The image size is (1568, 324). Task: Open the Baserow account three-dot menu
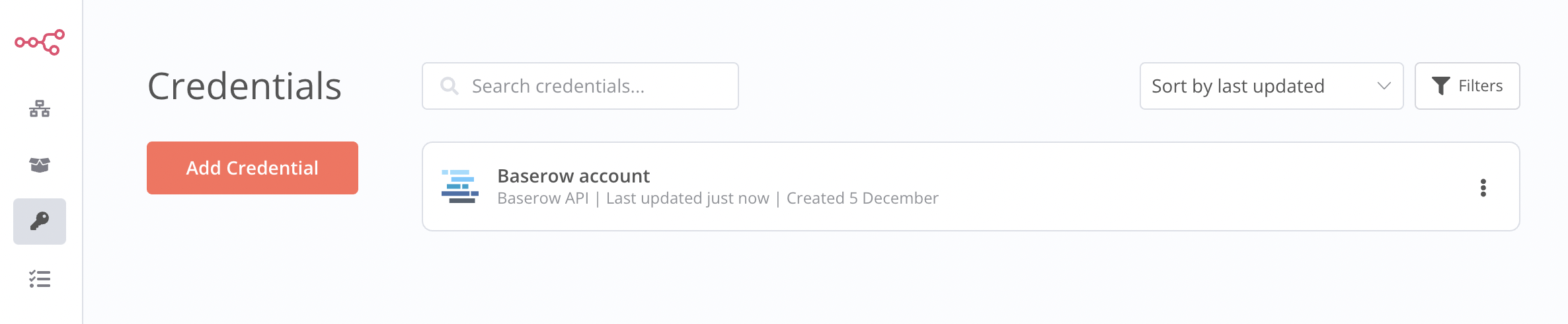point(1483,188)
